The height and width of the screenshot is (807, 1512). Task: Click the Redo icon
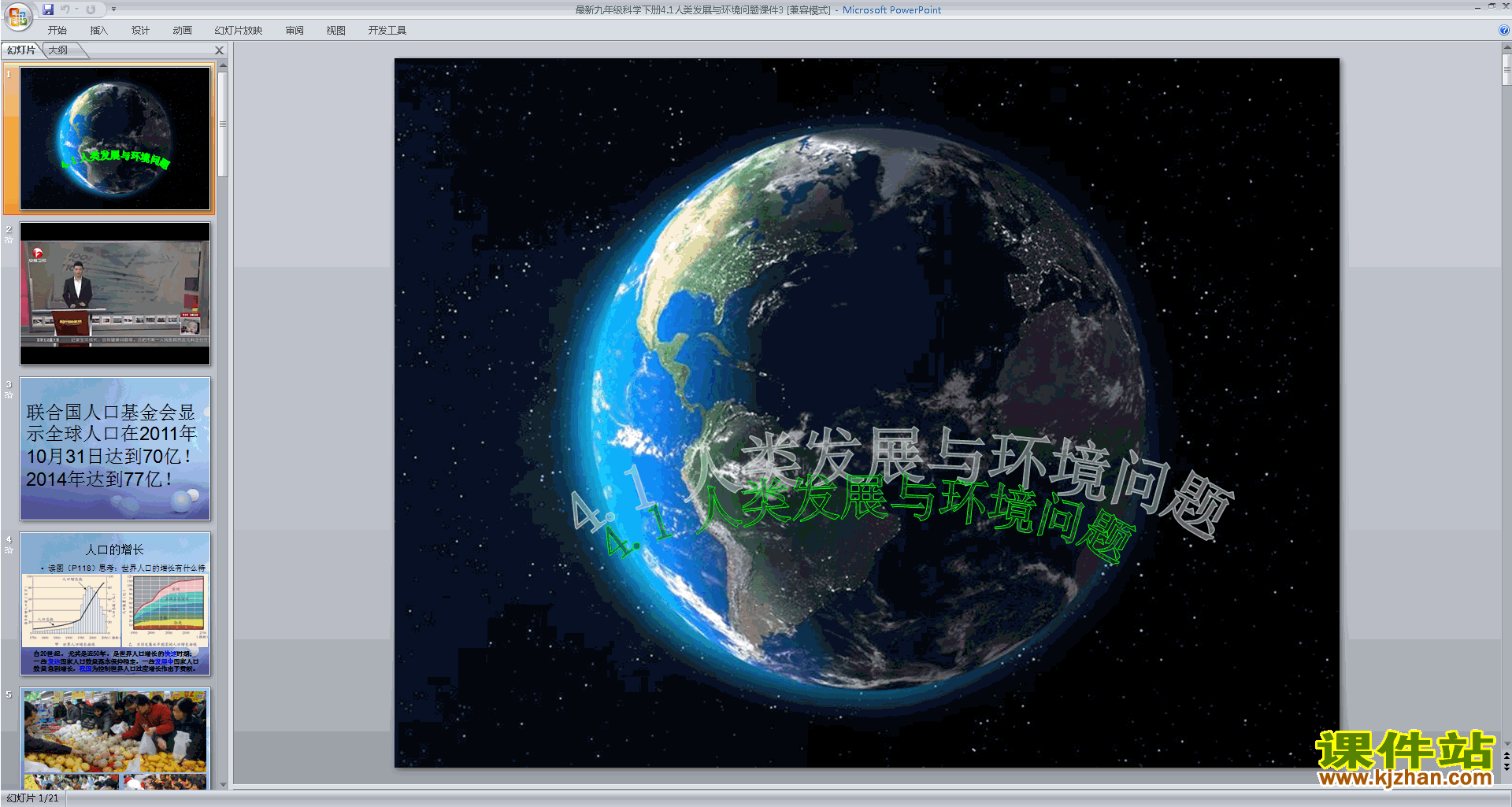(x=91, y=9)
